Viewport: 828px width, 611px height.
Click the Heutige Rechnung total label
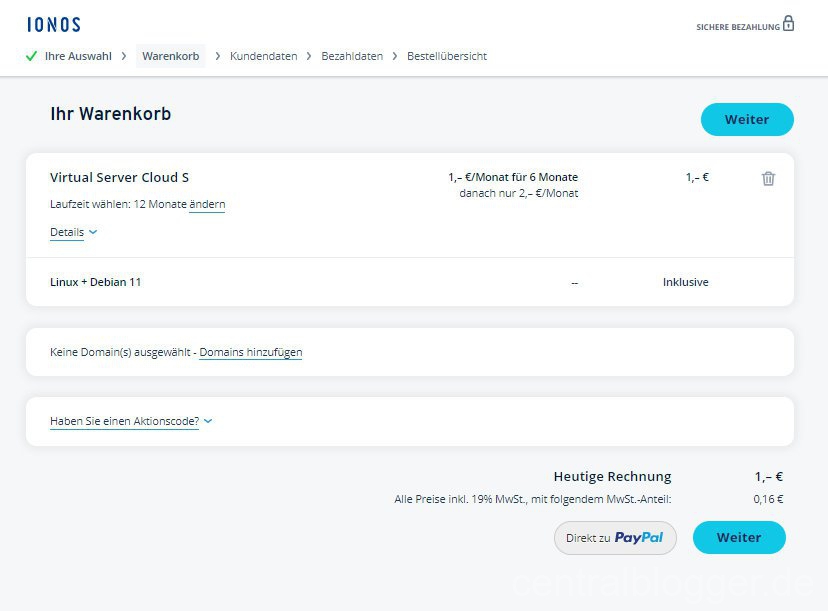pyautogui.click(x=612, y=477)
